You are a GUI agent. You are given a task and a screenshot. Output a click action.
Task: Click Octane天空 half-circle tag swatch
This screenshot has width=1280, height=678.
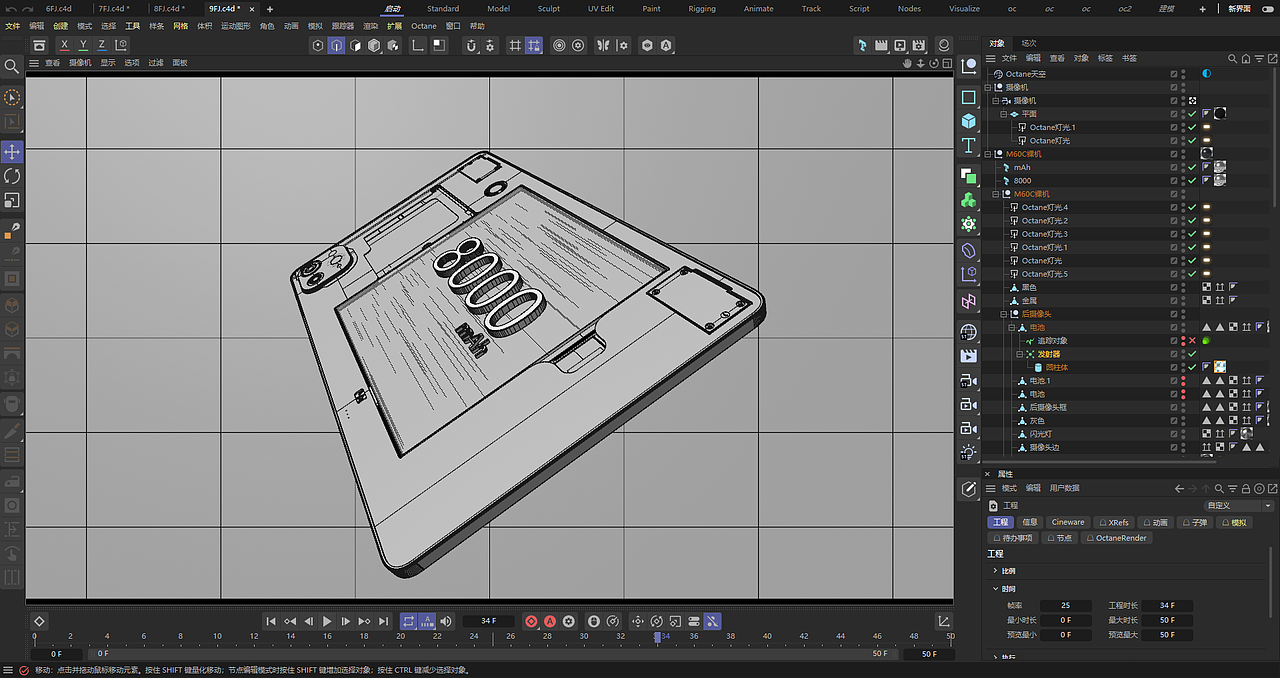pos(1206,74)
